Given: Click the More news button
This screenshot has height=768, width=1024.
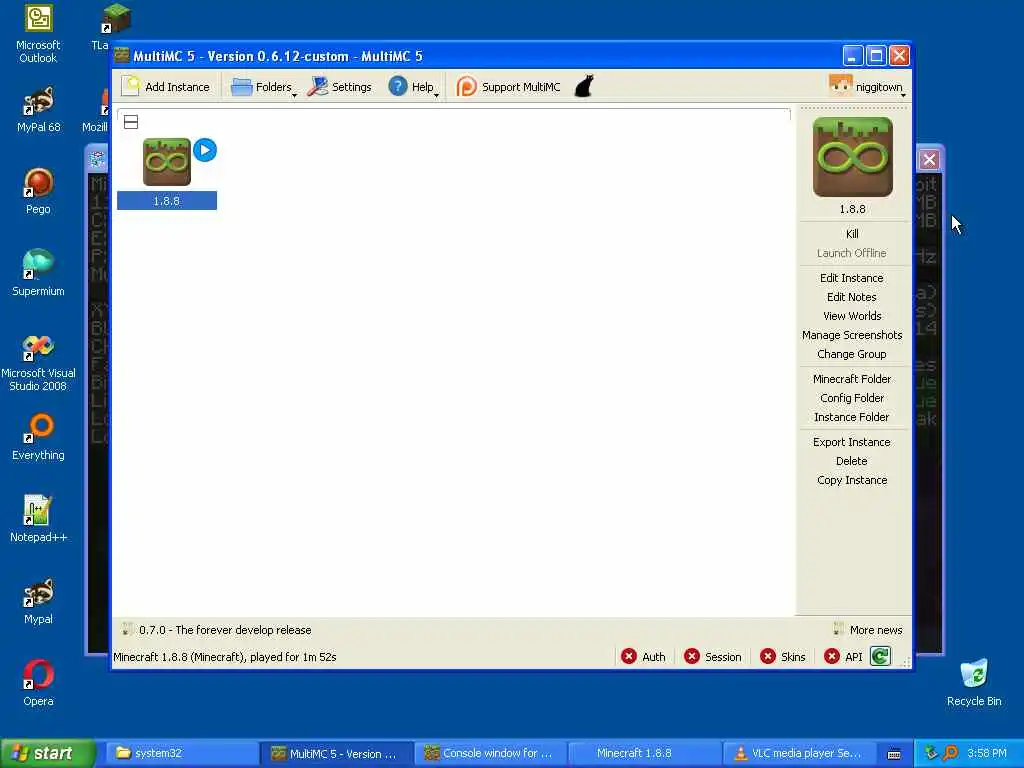Looking at the screenshot, I should tap(868, 630).
